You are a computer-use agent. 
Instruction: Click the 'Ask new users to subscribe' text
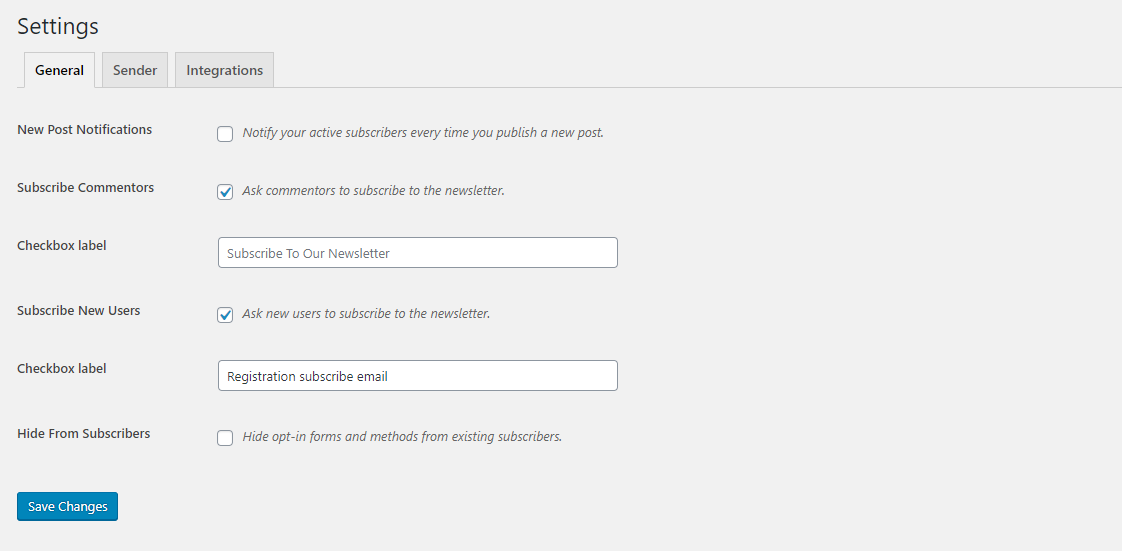pyautogui.click(x=366, y=314)
